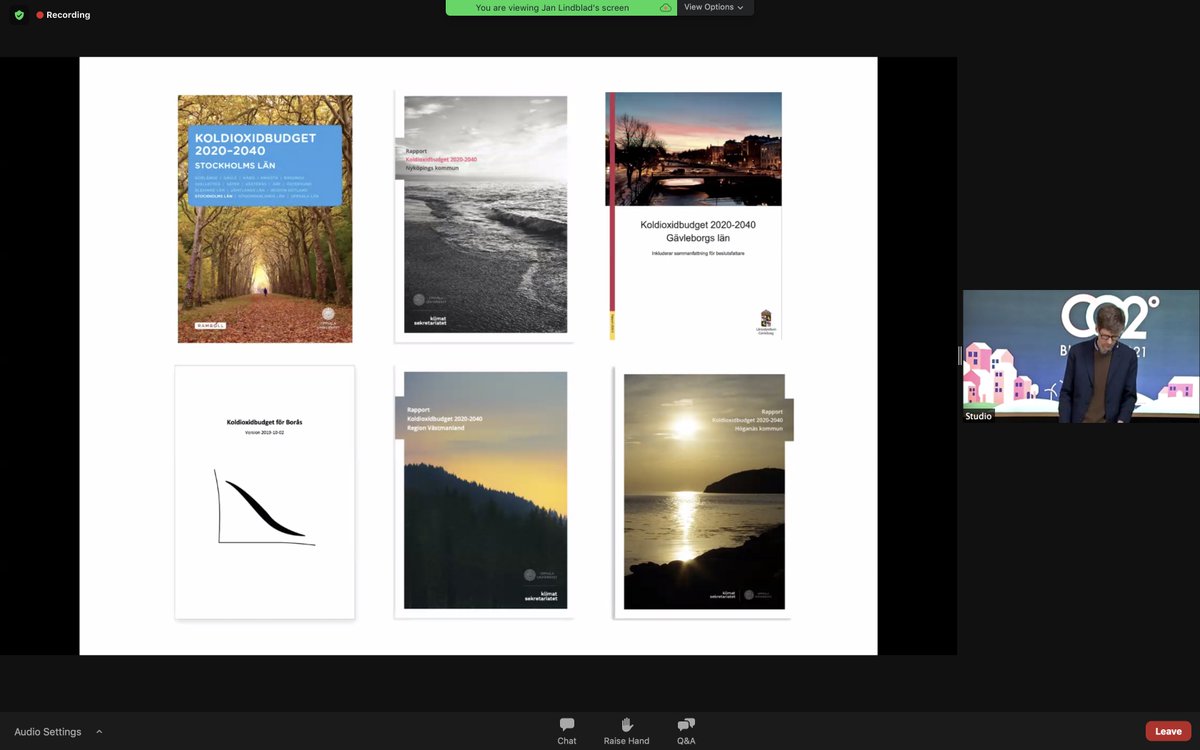Click the declining curve graph on the Borås cover
The height and width of the screenshot is (750, 1200).
click(x=265, y=507)
